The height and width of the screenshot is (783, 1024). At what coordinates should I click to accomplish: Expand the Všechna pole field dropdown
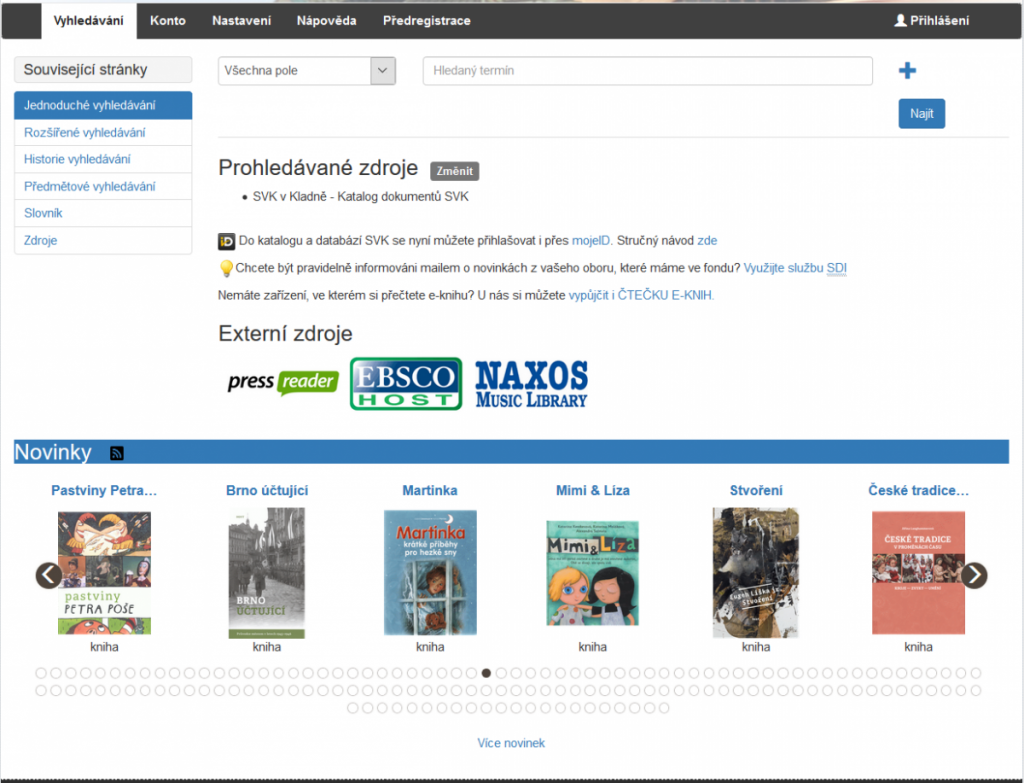[383, 71]
